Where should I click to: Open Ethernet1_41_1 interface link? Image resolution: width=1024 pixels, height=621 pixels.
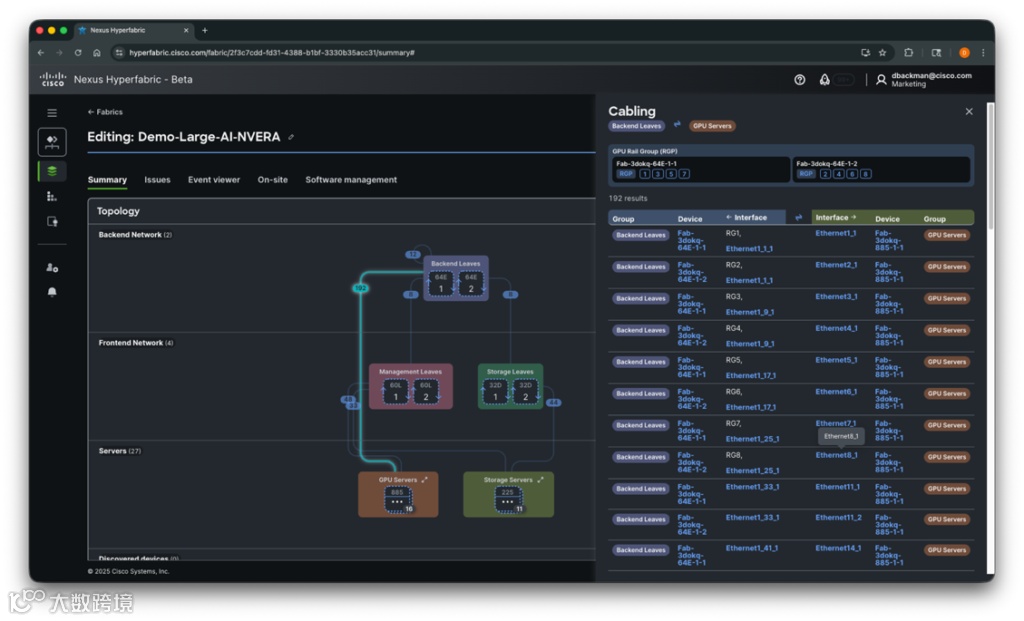pos(752,548)
